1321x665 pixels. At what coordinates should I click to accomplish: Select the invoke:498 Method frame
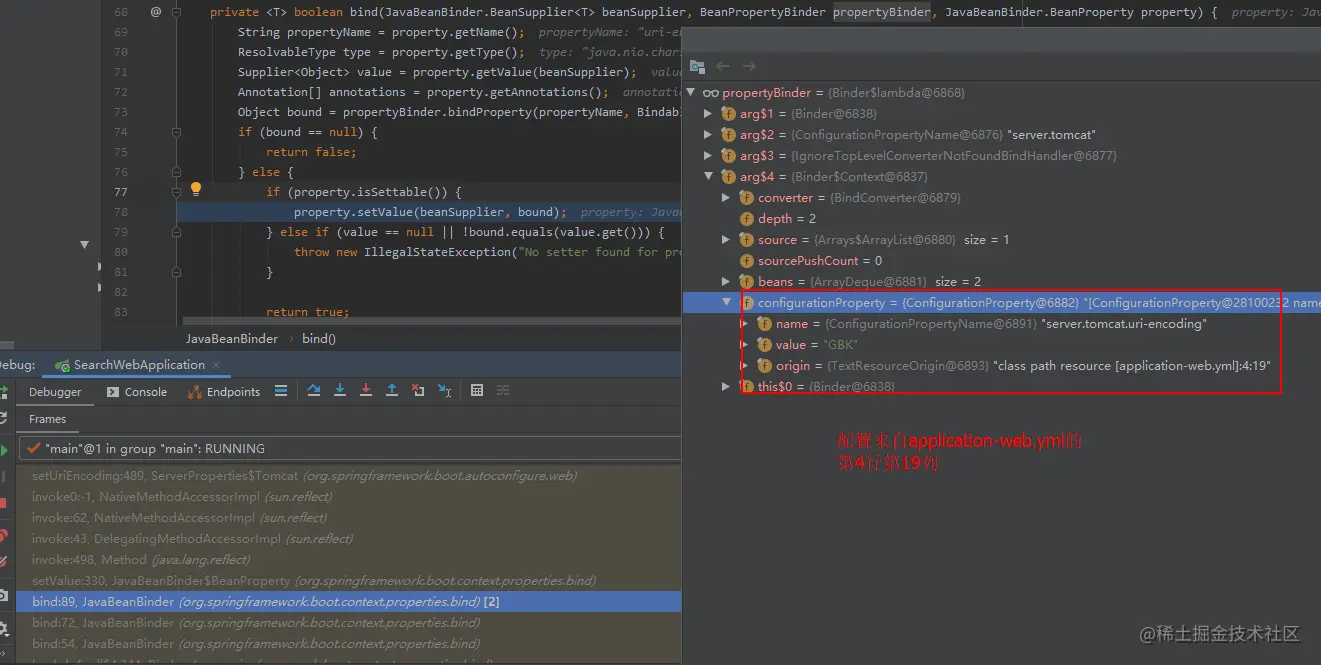point(349,560)
